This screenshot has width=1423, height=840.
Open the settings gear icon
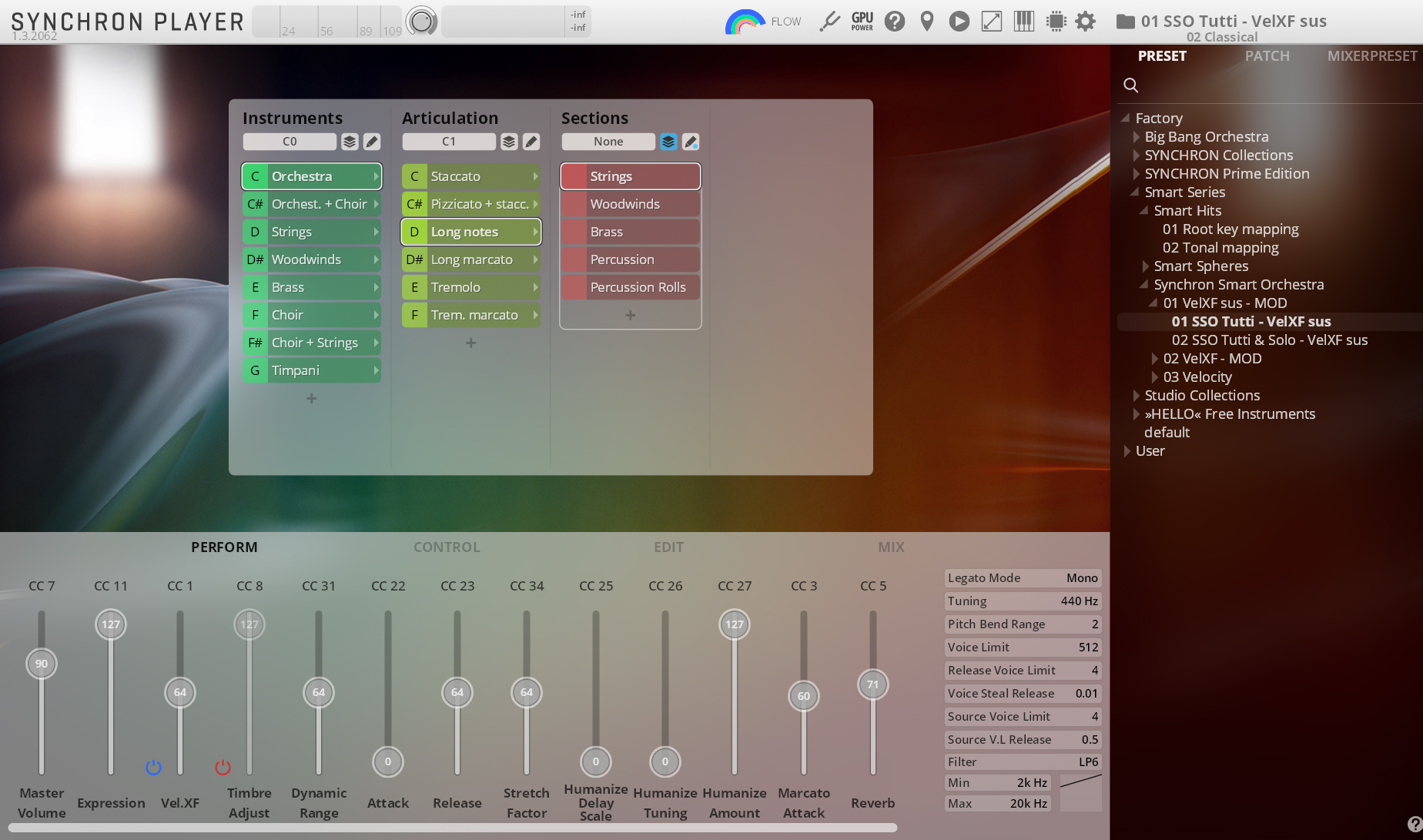(x=1085, y=21)
